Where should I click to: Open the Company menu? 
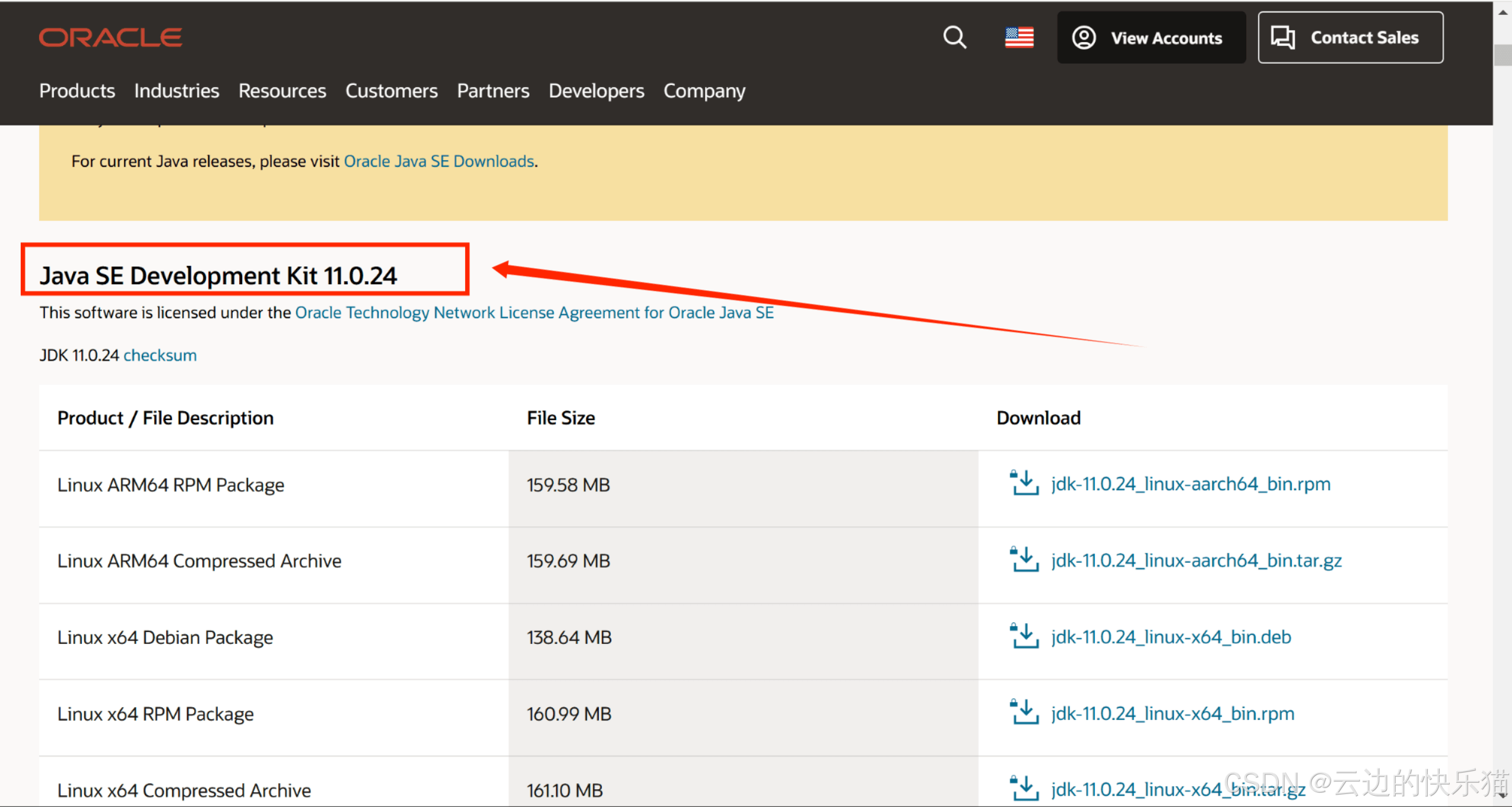(x=704, y=91)
